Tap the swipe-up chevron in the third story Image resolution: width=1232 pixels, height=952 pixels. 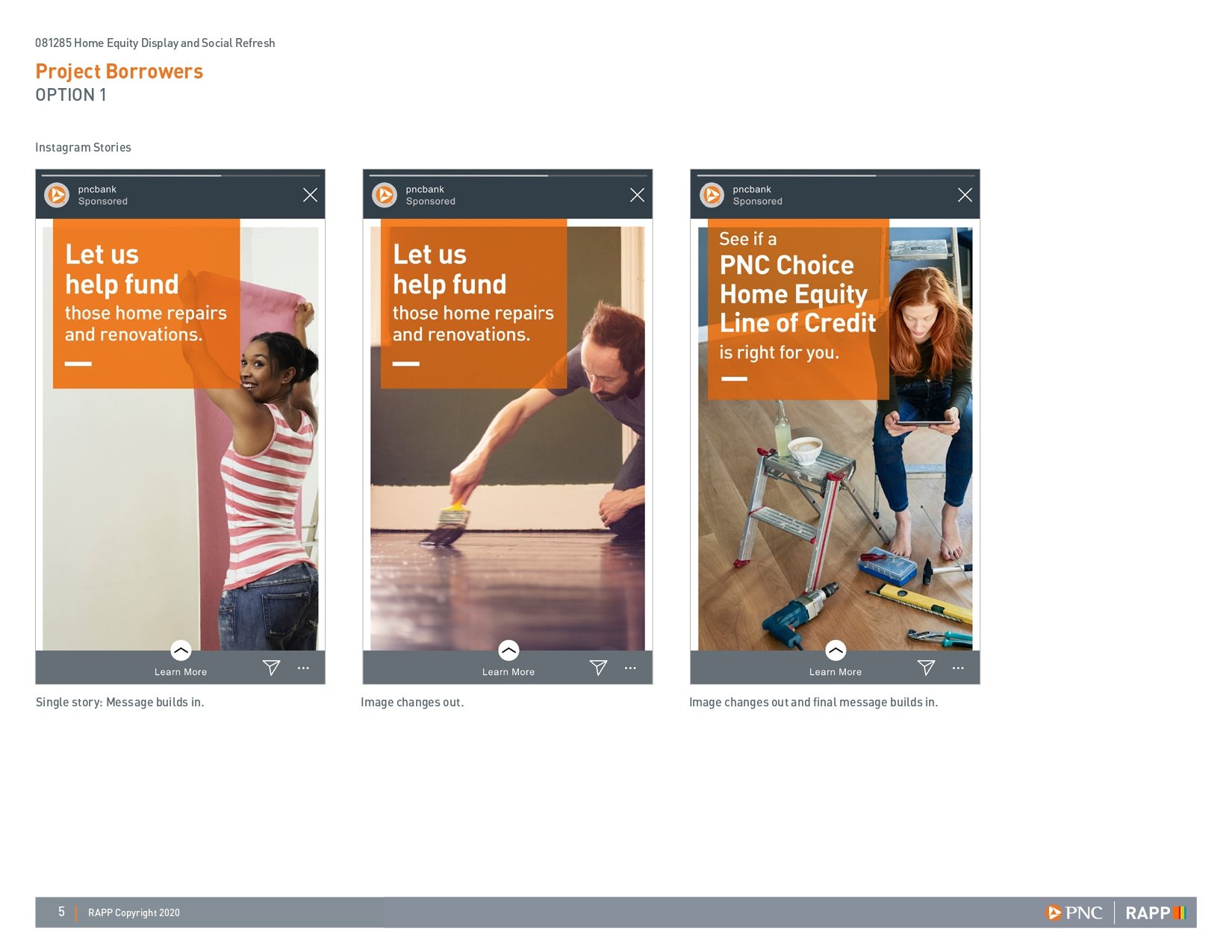tap(836, 650)
